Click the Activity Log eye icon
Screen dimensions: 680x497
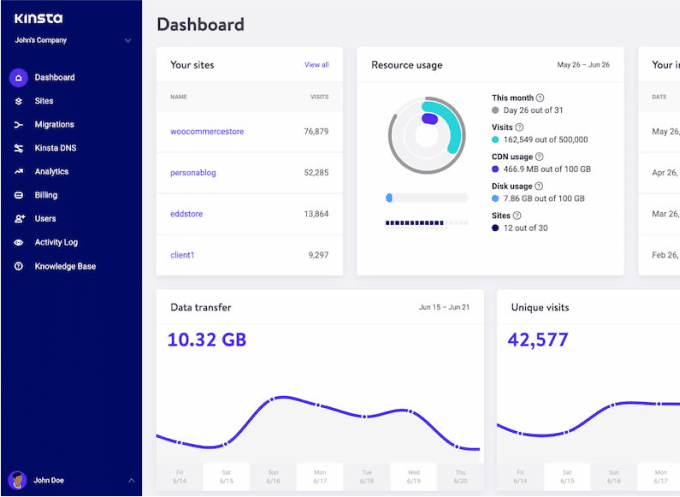[x=18, y=243]
